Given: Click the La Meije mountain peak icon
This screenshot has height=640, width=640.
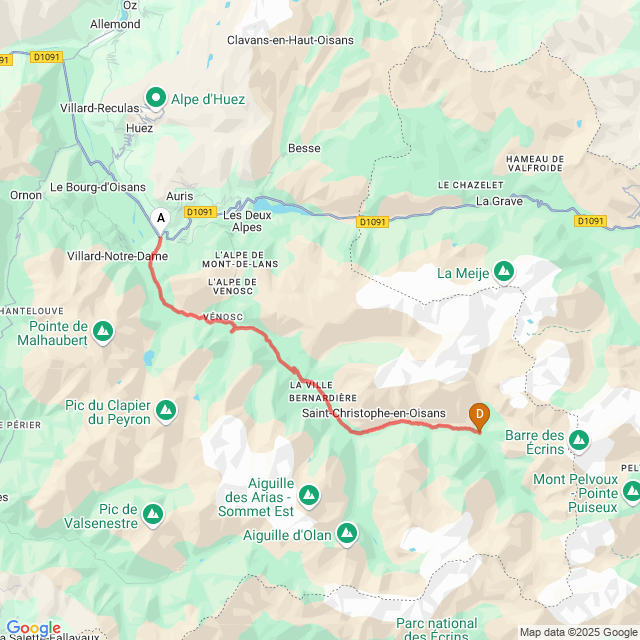Looking at the screenshot, I should 504,272.
